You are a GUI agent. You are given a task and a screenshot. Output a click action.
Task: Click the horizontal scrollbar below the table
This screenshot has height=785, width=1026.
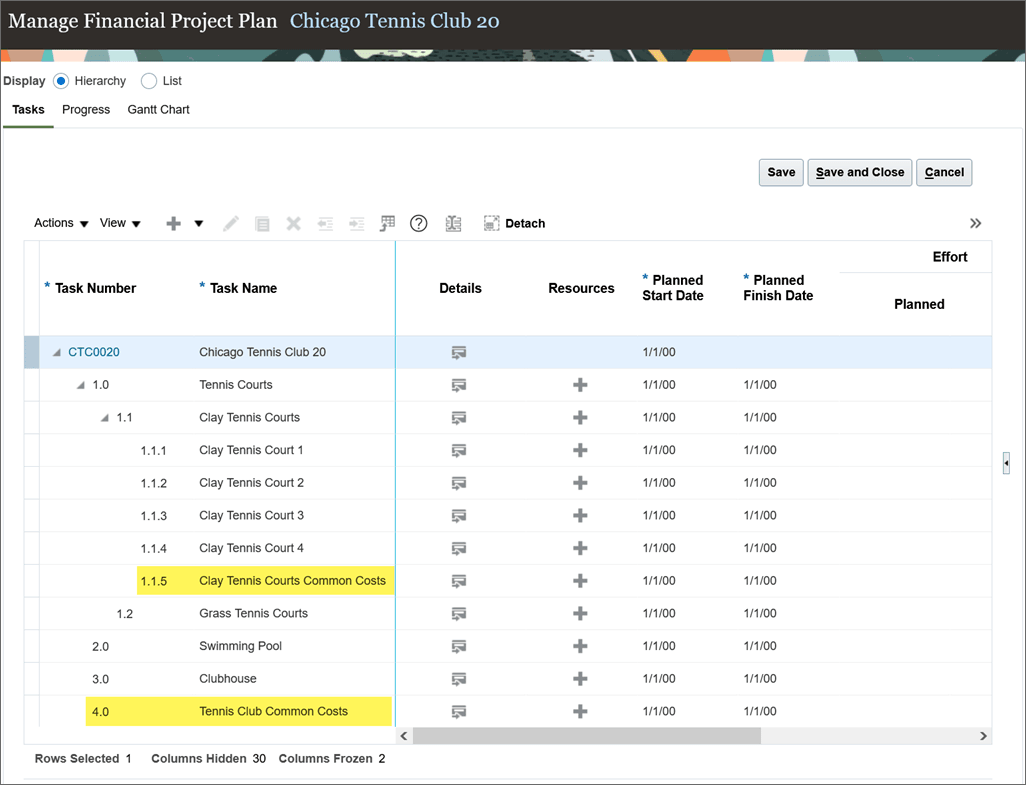coord(586,735)
